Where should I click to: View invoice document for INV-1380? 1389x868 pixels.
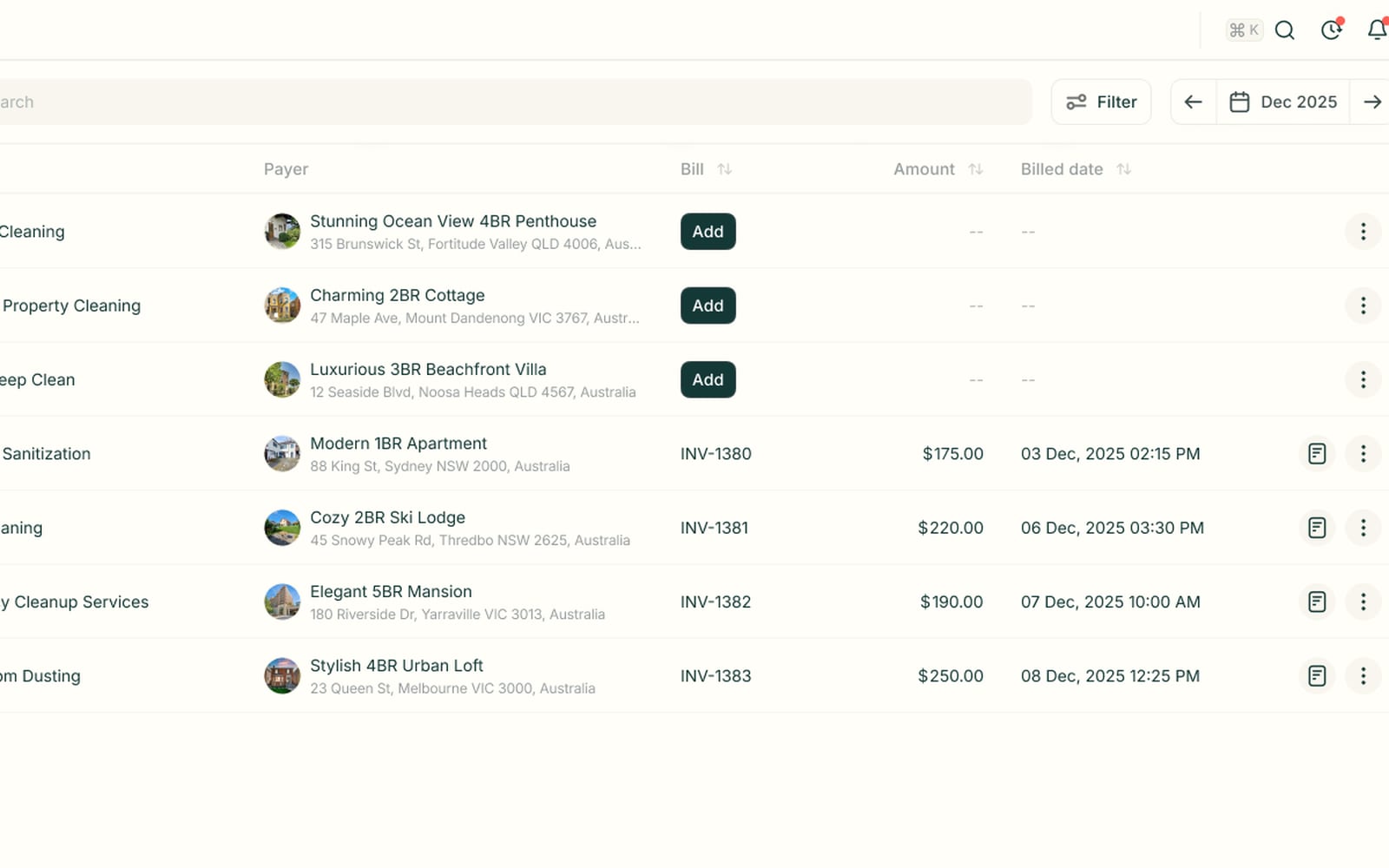[x=1317, y=454]
